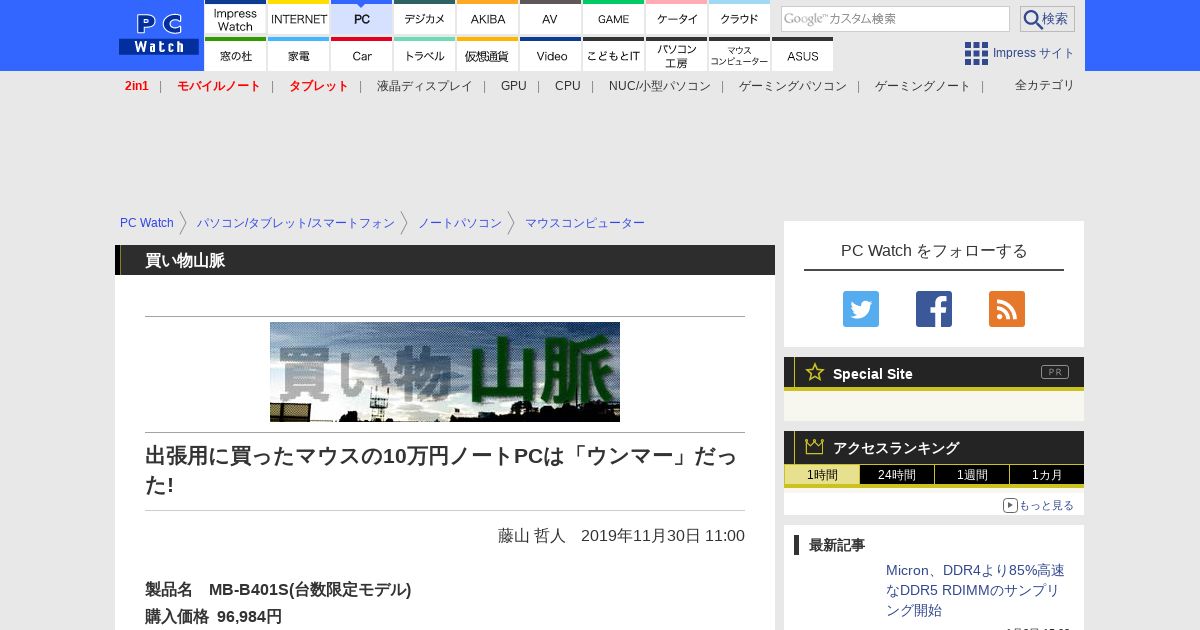Open the GAME site tab
Screen dimensions: 1200x630
(x=613, y=17)
